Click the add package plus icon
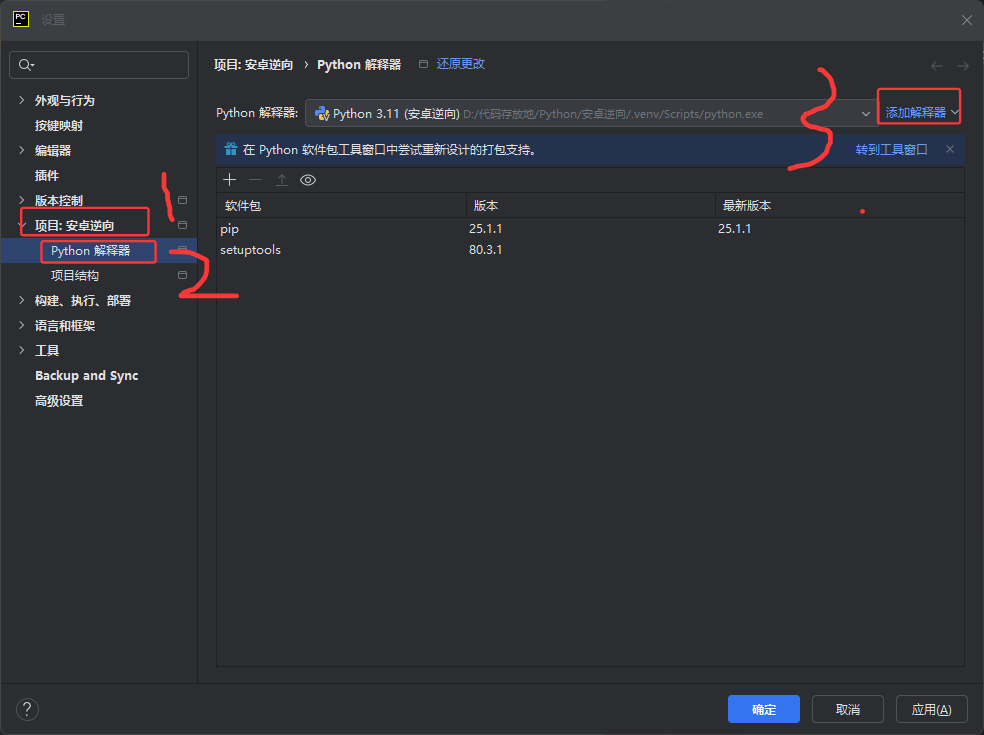This screenshot has width=984, height=735. [x=230, y=180]
